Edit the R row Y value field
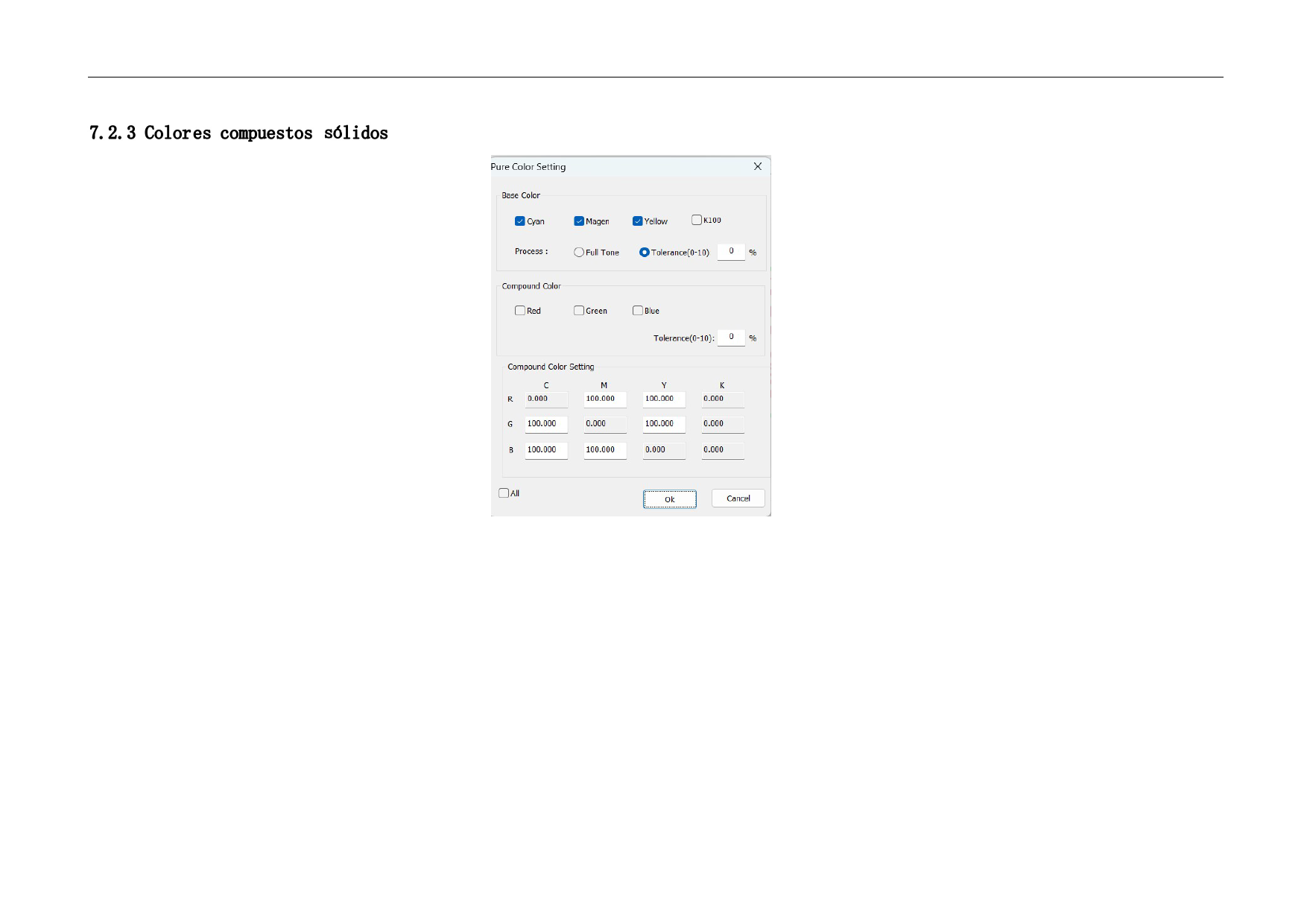The image size is (1307, 924). coord(663,399)
